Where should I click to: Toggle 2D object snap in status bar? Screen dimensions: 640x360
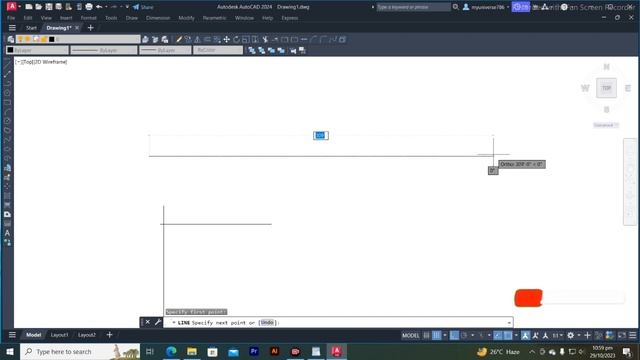(x=508, y=335)
